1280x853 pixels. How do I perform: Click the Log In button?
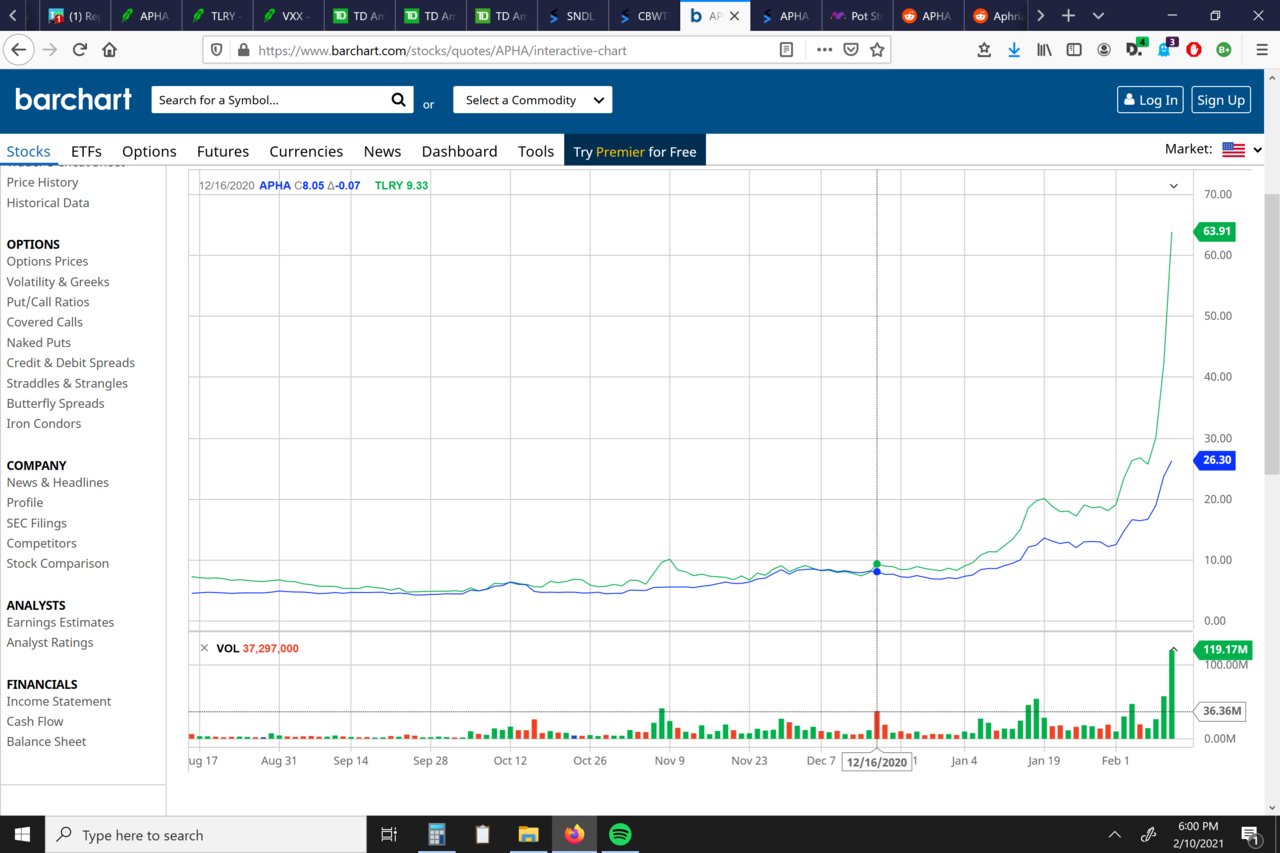[1150, 100]
